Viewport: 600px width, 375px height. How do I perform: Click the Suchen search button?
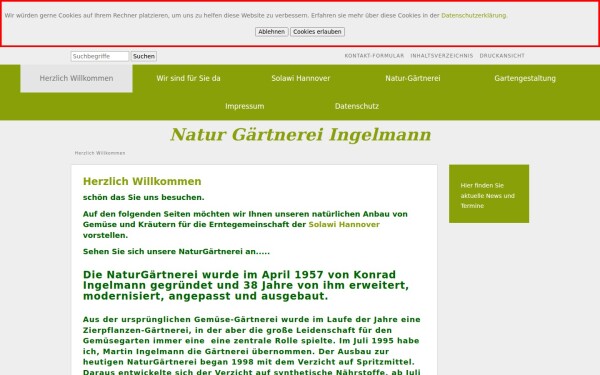144,56
